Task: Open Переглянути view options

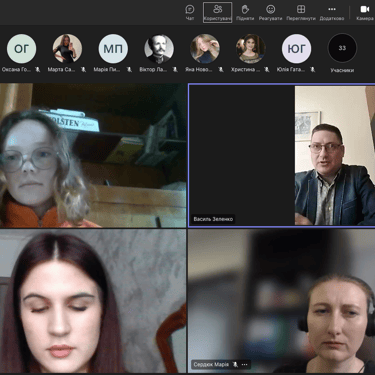Action: [301, 12]
